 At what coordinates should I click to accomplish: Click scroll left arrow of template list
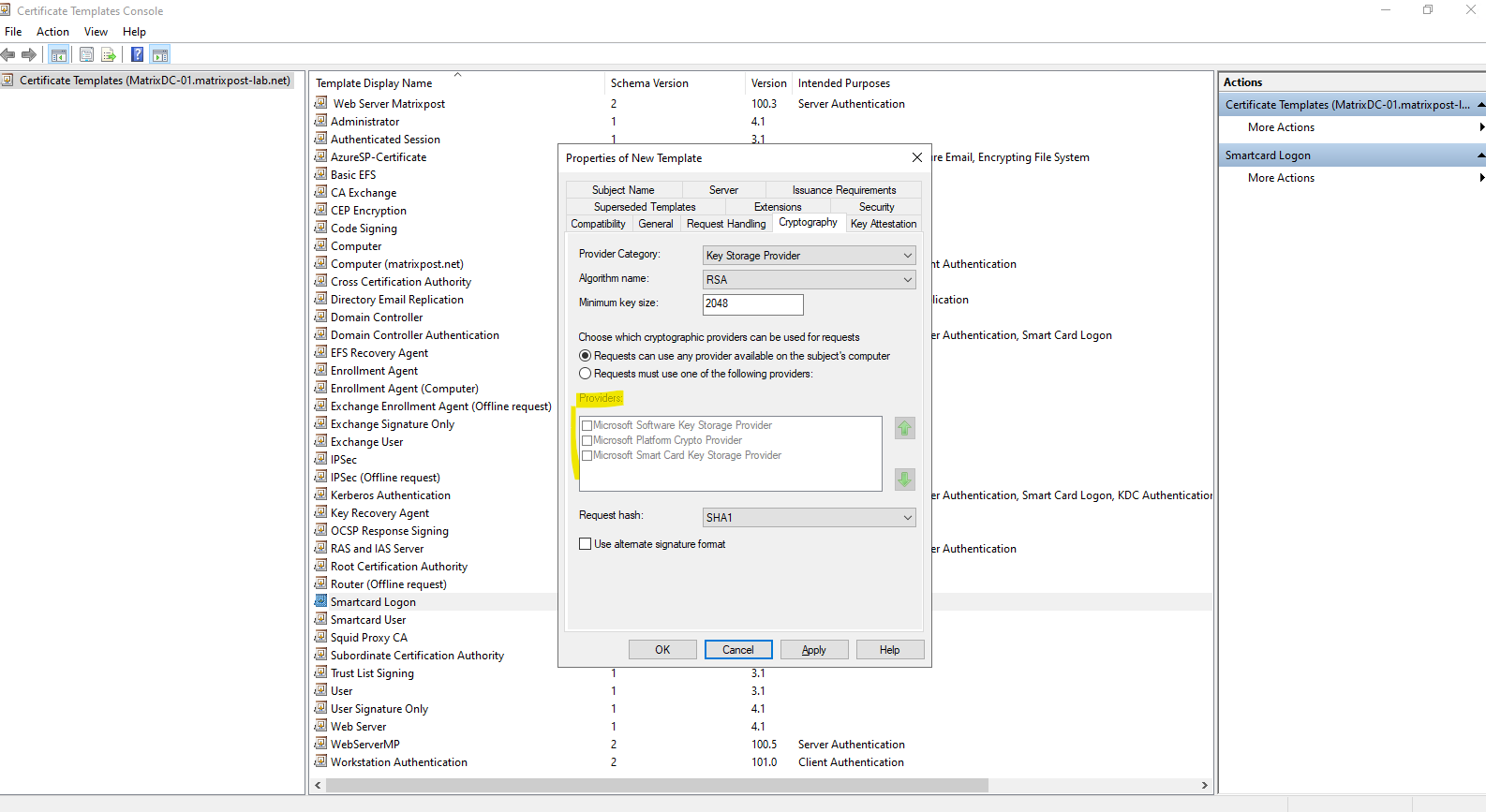point(319,785)
